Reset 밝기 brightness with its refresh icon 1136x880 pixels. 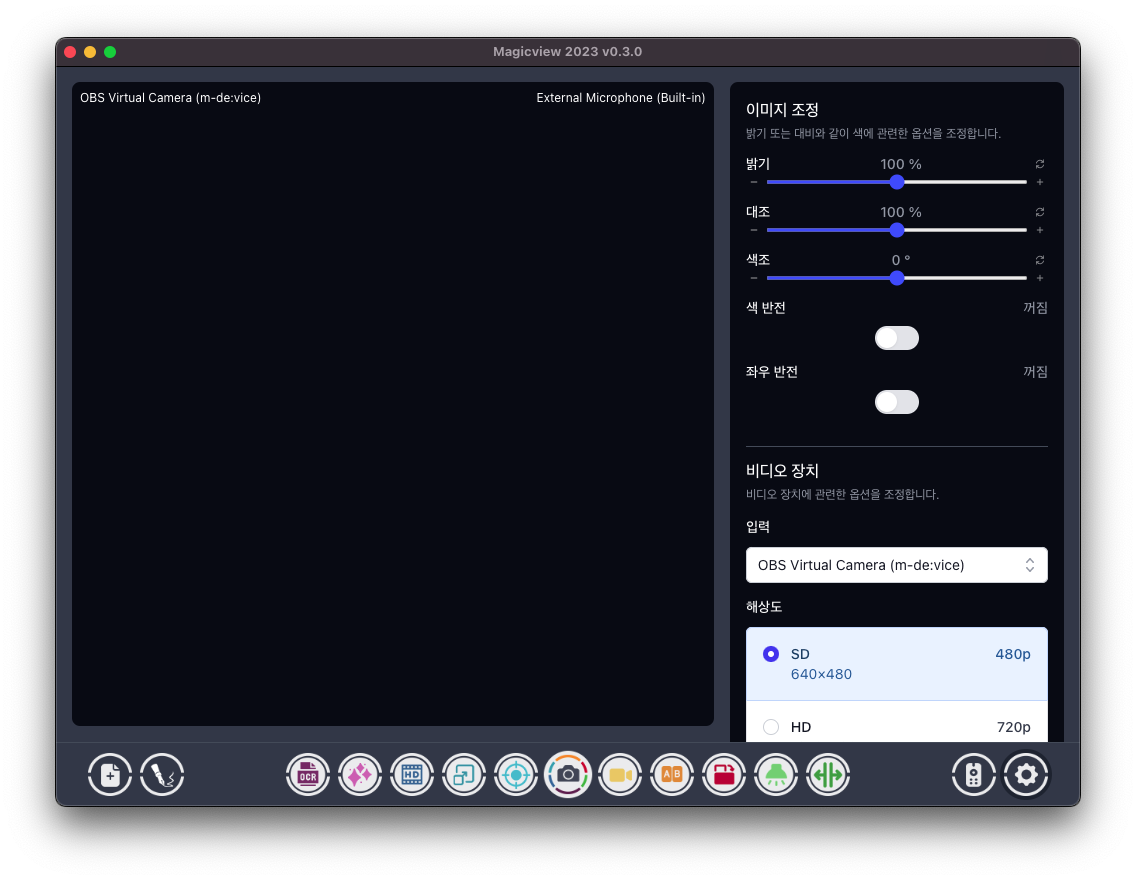tap(1040, 164)
